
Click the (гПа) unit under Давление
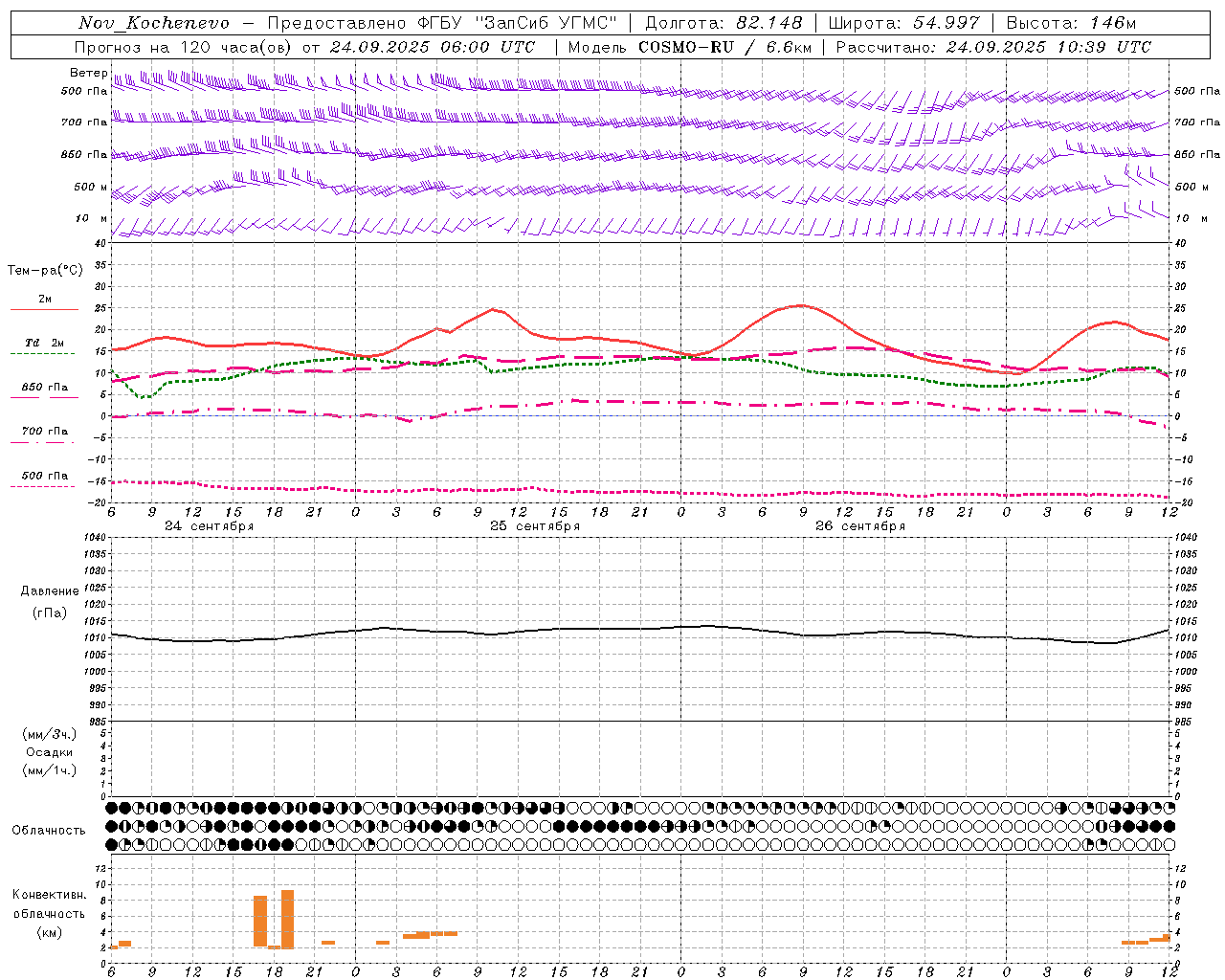click(x=50, y=612)
